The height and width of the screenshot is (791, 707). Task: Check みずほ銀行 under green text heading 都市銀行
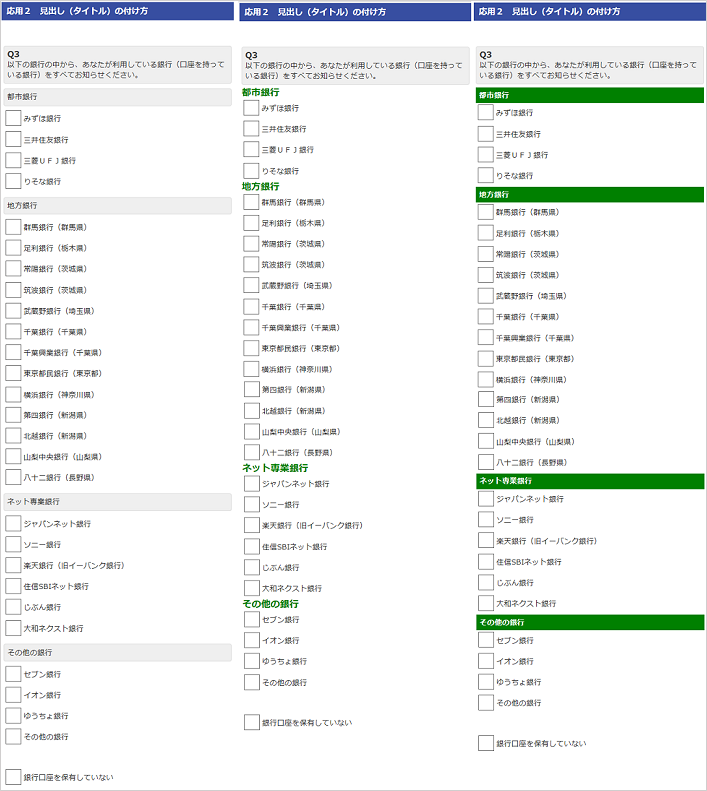pyautogui.click(x=251, y=108)
